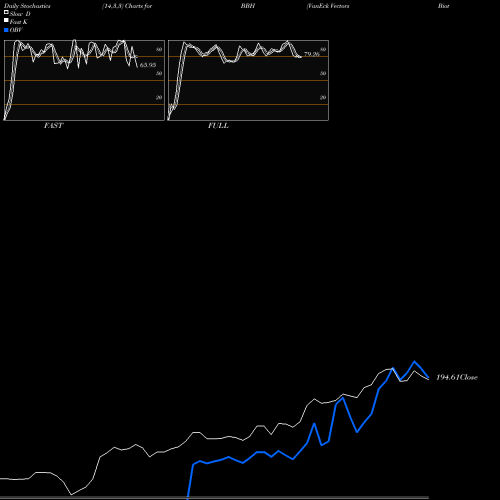This screenshot has width=500, height=500.
Task: Click the FULL chart label
Action: coord(218,125)
